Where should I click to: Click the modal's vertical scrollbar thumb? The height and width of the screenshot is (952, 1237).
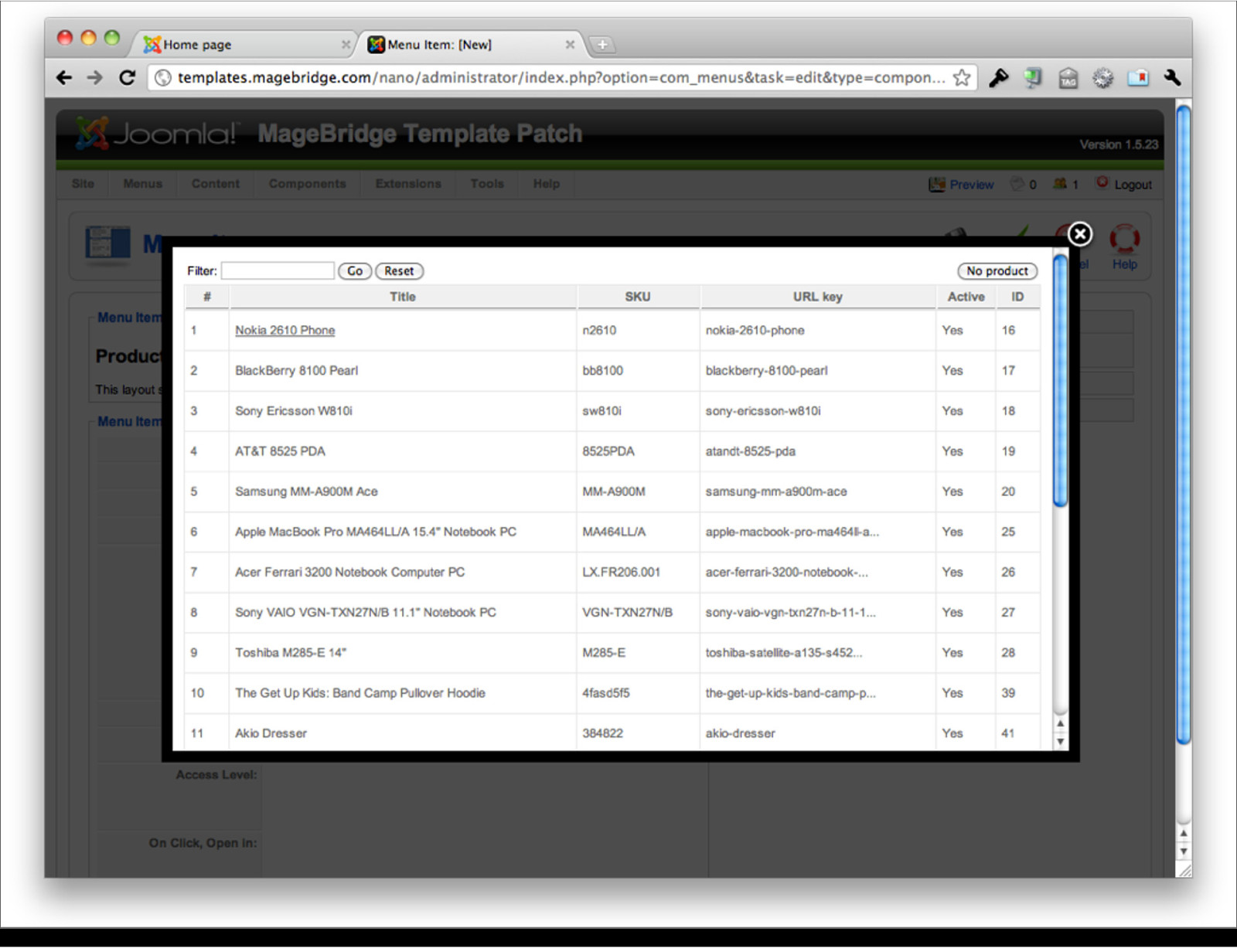(1060, 381)
